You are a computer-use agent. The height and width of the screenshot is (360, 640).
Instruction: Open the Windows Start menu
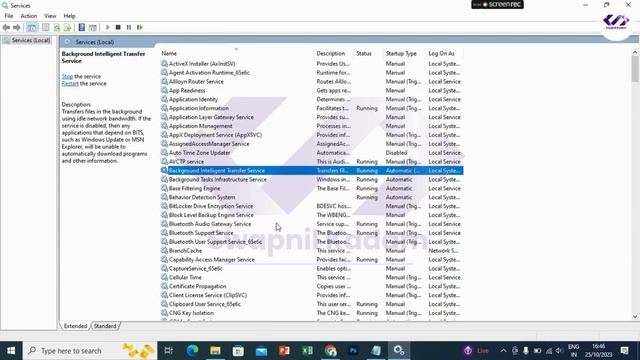[11, 351]
